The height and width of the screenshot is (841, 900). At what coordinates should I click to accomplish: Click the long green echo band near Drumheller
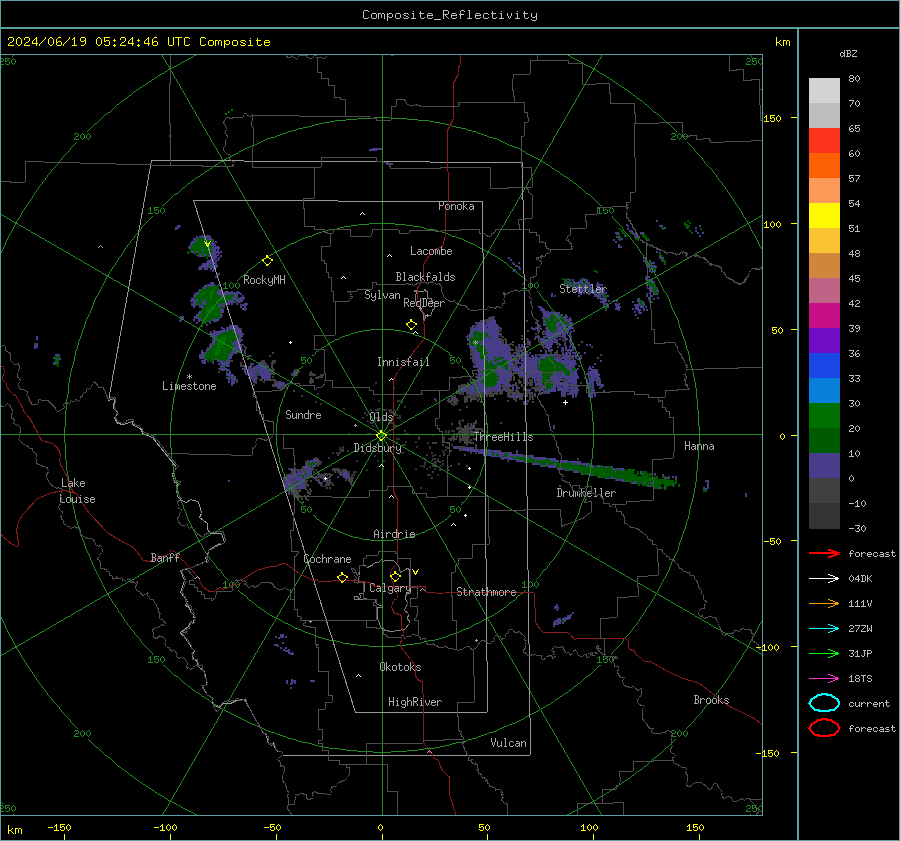(565, 466)
